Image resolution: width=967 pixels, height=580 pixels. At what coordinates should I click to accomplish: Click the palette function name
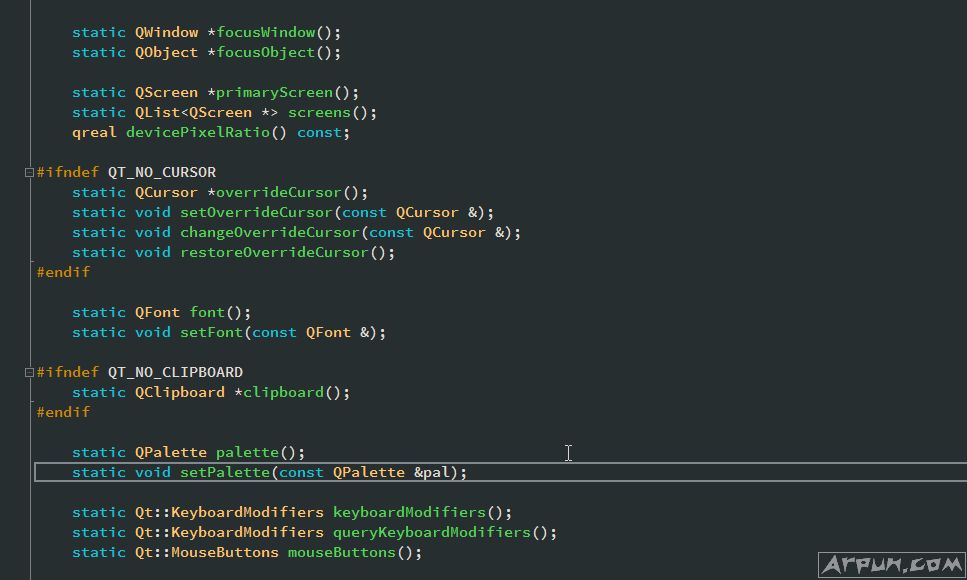click(x=247, y=452)
